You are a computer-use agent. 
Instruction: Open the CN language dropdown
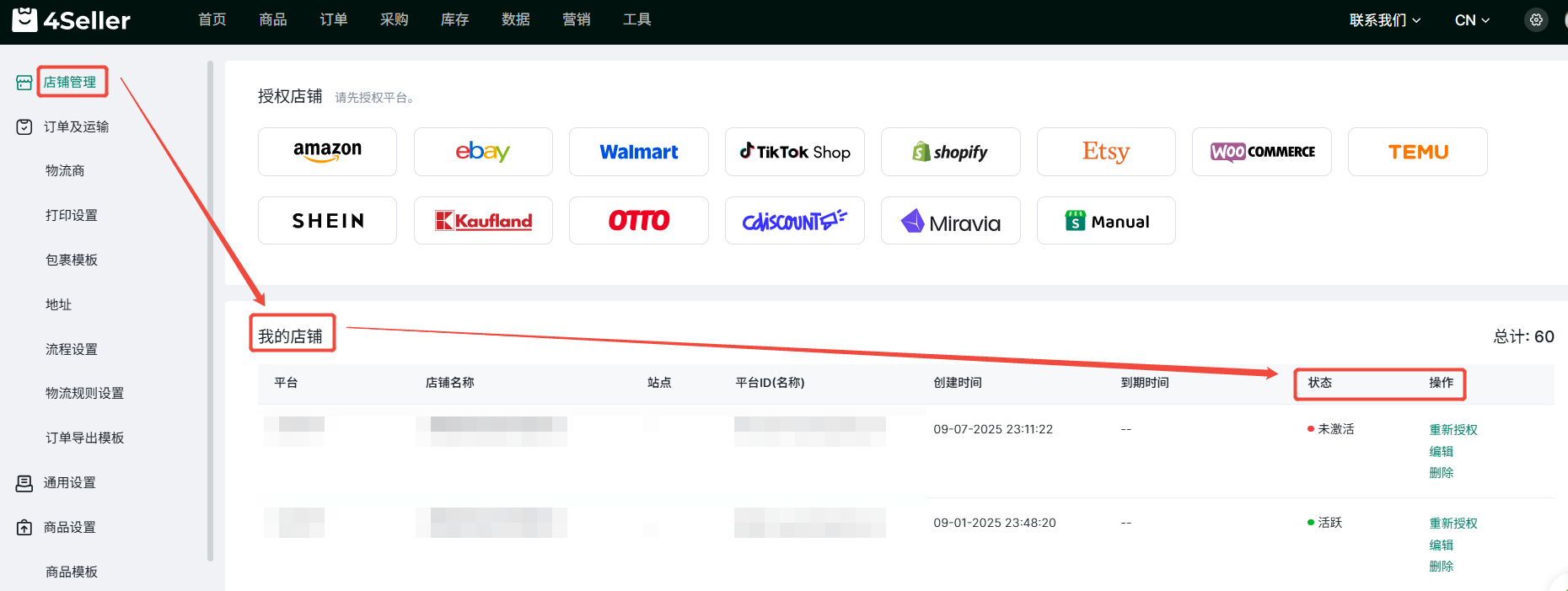[1472, 20]
